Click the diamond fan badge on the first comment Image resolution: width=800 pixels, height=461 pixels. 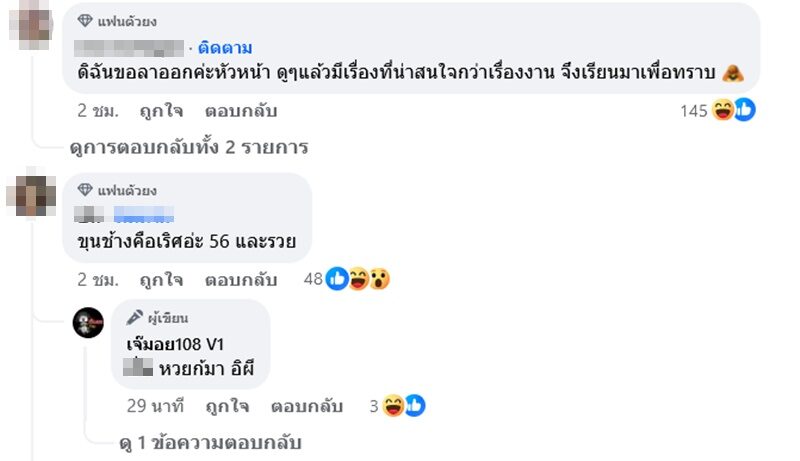click(85, 21)
